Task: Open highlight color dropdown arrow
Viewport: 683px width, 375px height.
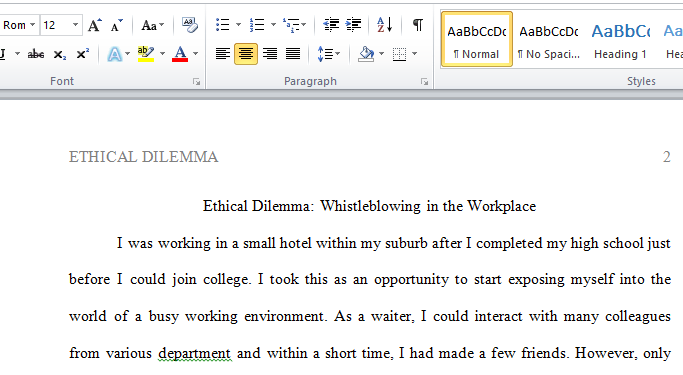Action: click(162, 54)
